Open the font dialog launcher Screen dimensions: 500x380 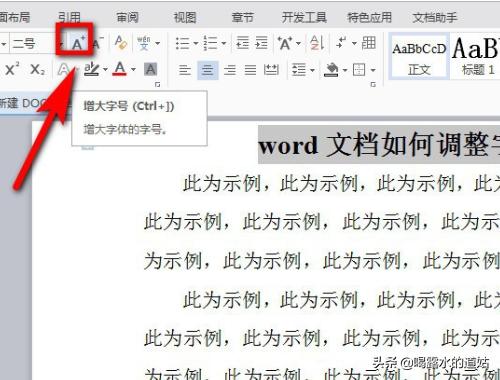[x=158, y=85]
